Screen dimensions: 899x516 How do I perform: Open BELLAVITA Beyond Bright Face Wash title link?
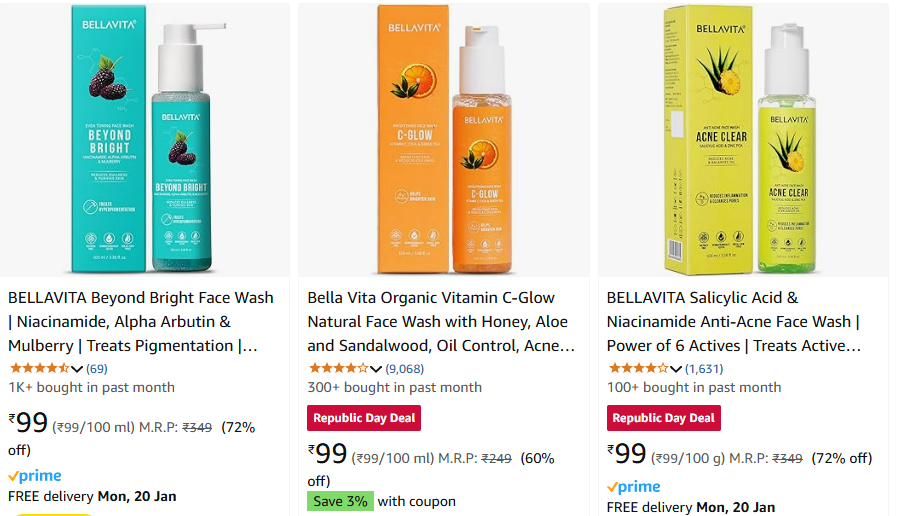point(140,322)
